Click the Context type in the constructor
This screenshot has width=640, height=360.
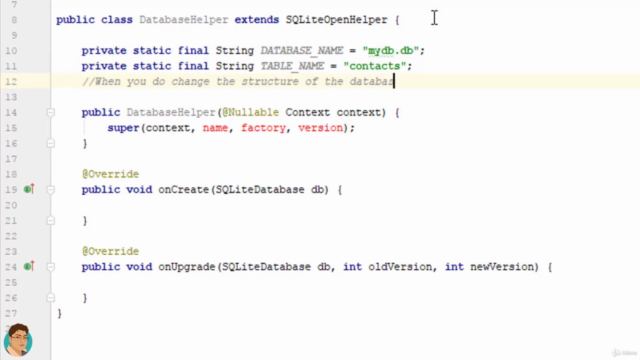pyautogui.click(x=308, y=112)
